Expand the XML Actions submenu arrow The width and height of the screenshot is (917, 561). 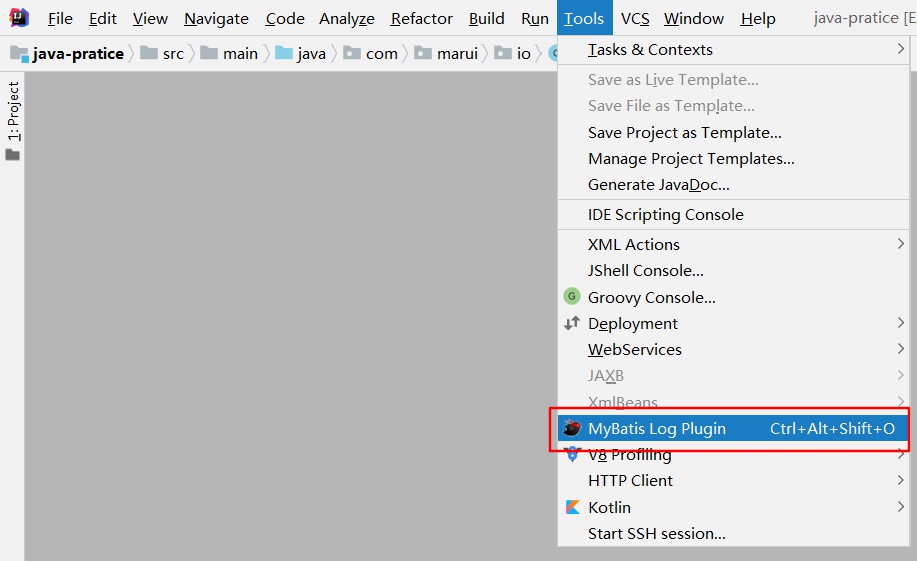pyautogui.click(x=900, y=244)
